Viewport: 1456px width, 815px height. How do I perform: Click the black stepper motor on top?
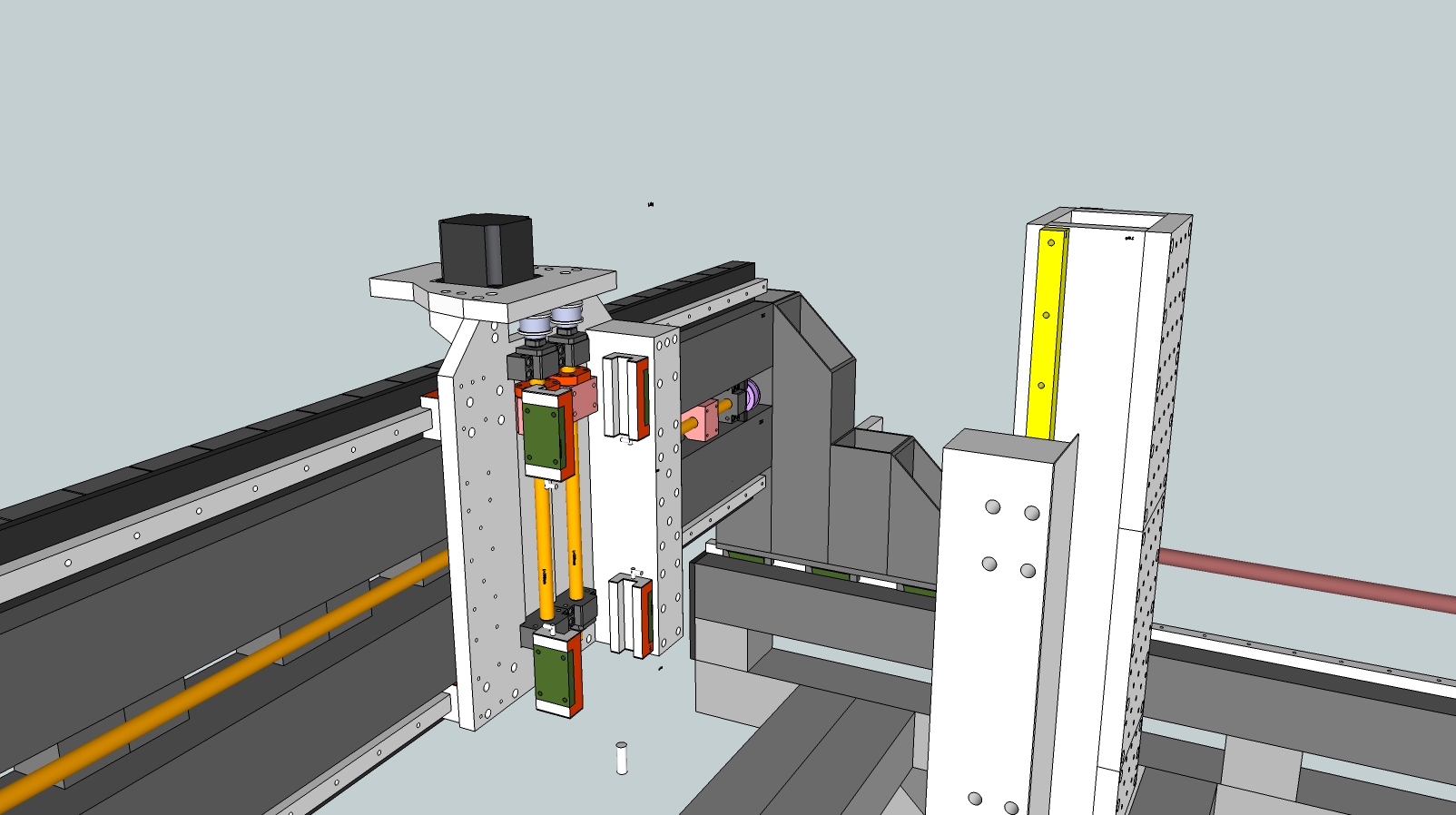[484, 250]
